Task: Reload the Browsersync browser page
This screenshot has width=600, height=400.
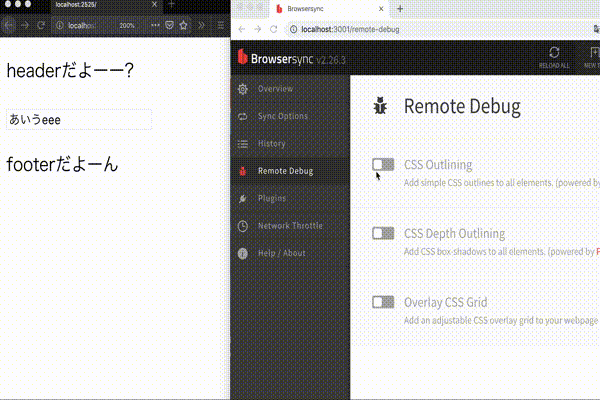Action: (274, 29)
